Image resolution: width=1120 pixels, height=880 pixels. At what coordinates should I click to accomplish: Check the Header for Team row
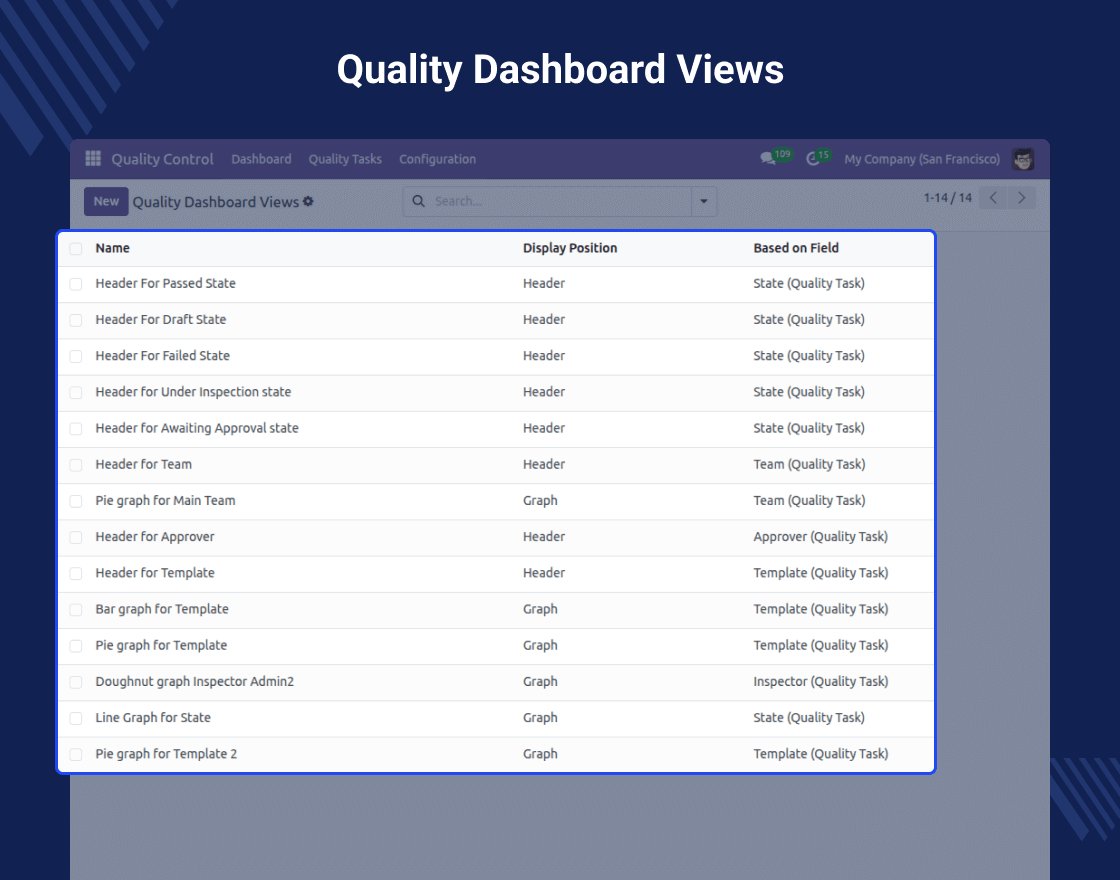[x=76, y=465]
